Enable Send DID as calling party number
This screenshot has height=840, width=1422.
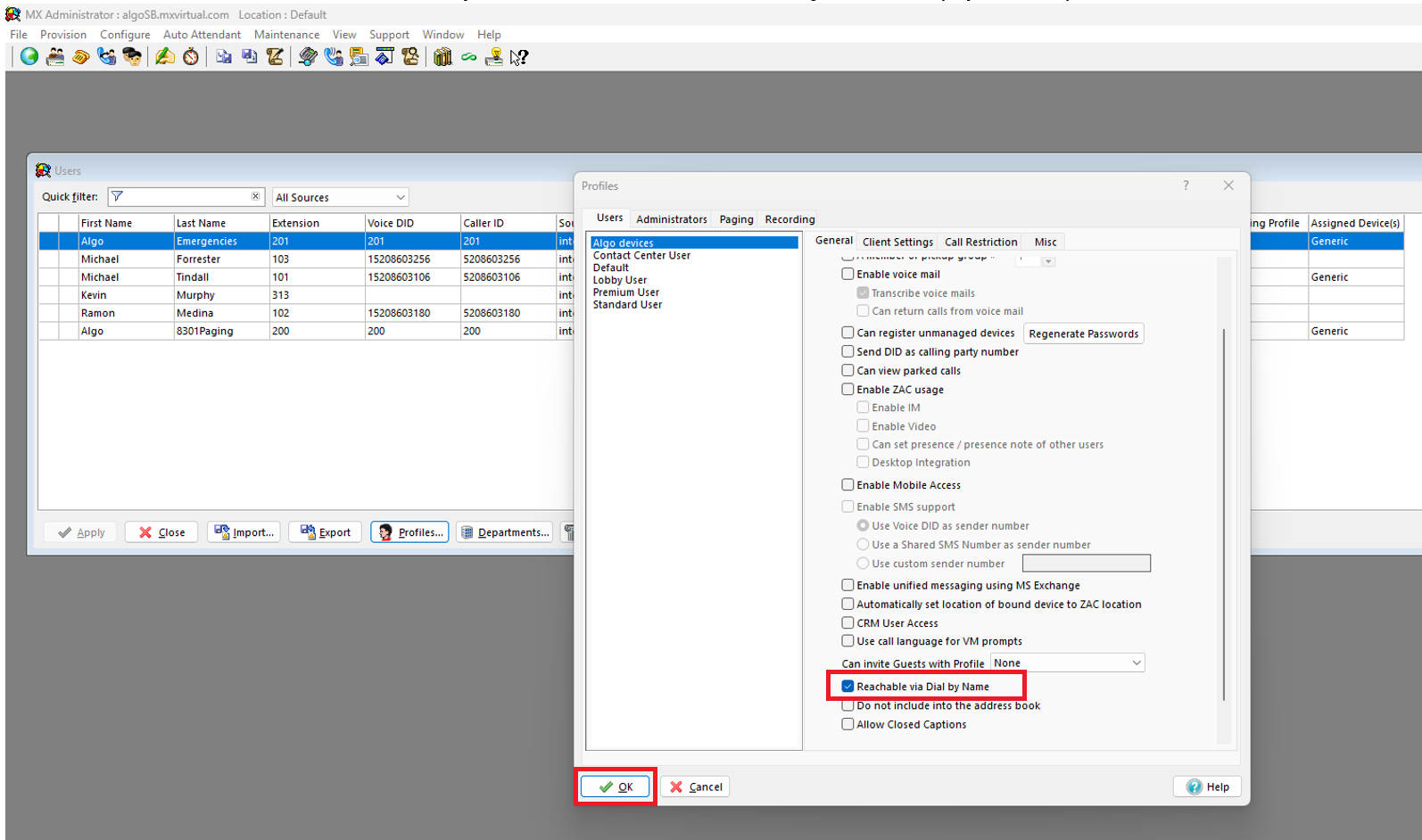click(x=847, y=351)
